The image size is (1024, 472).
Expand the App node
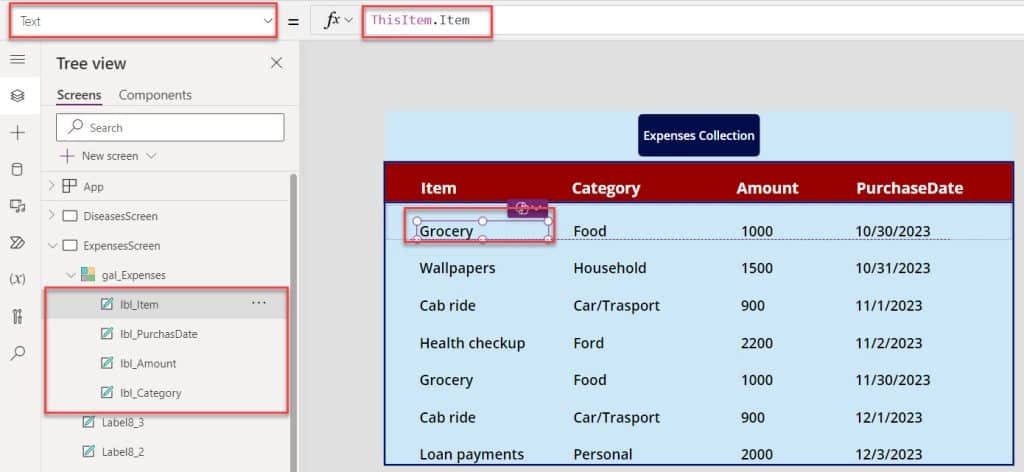[x=52, y=185]
